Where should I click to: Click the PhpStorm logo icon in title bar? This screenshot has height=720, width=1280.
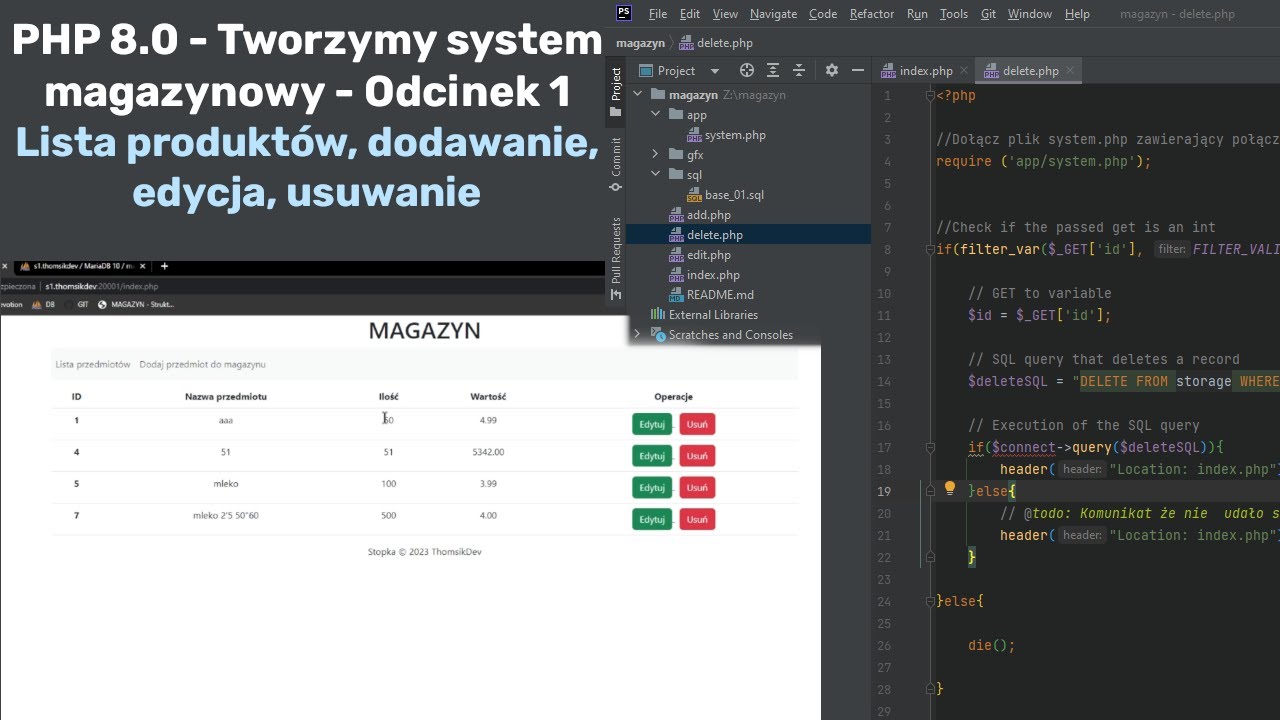[x=624, y=13]
